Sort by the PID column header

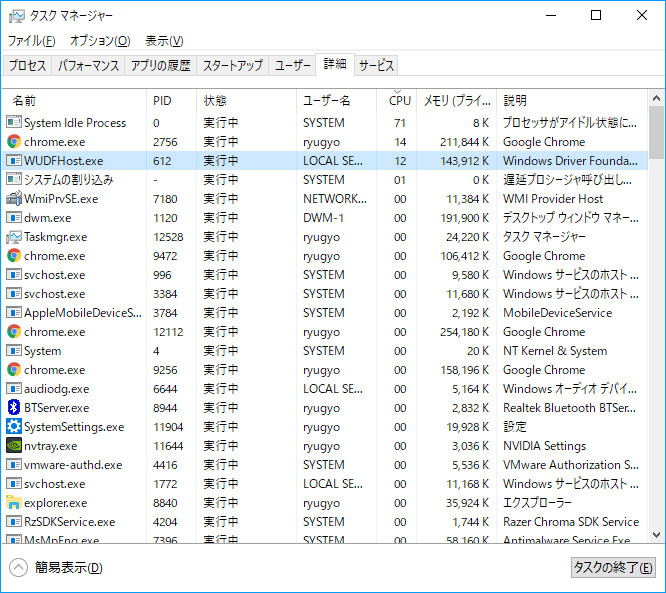(172, 101)
